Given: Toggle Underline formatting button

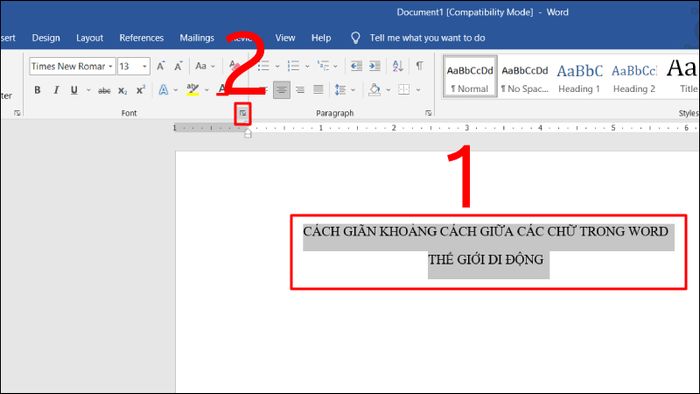Looking at the screenshot, I should coord(74,90).
